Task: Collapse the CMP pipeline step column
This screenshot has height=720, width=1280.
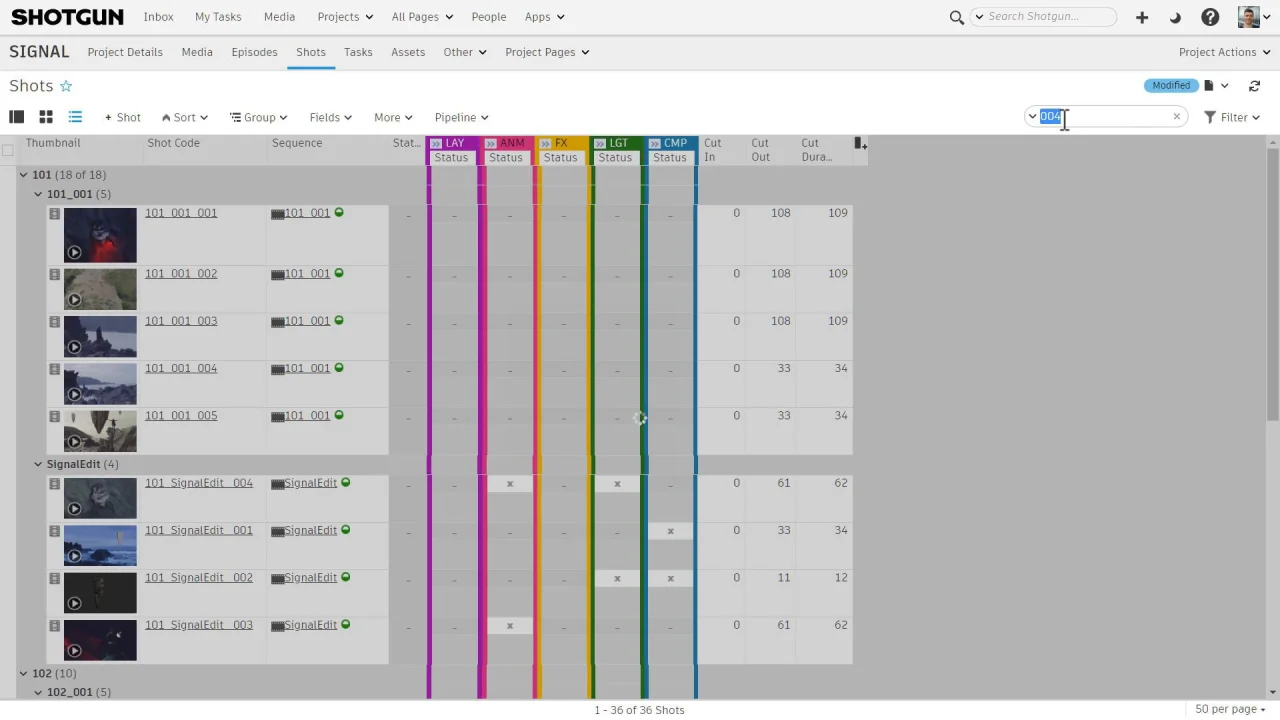Action: coord(655,144)
